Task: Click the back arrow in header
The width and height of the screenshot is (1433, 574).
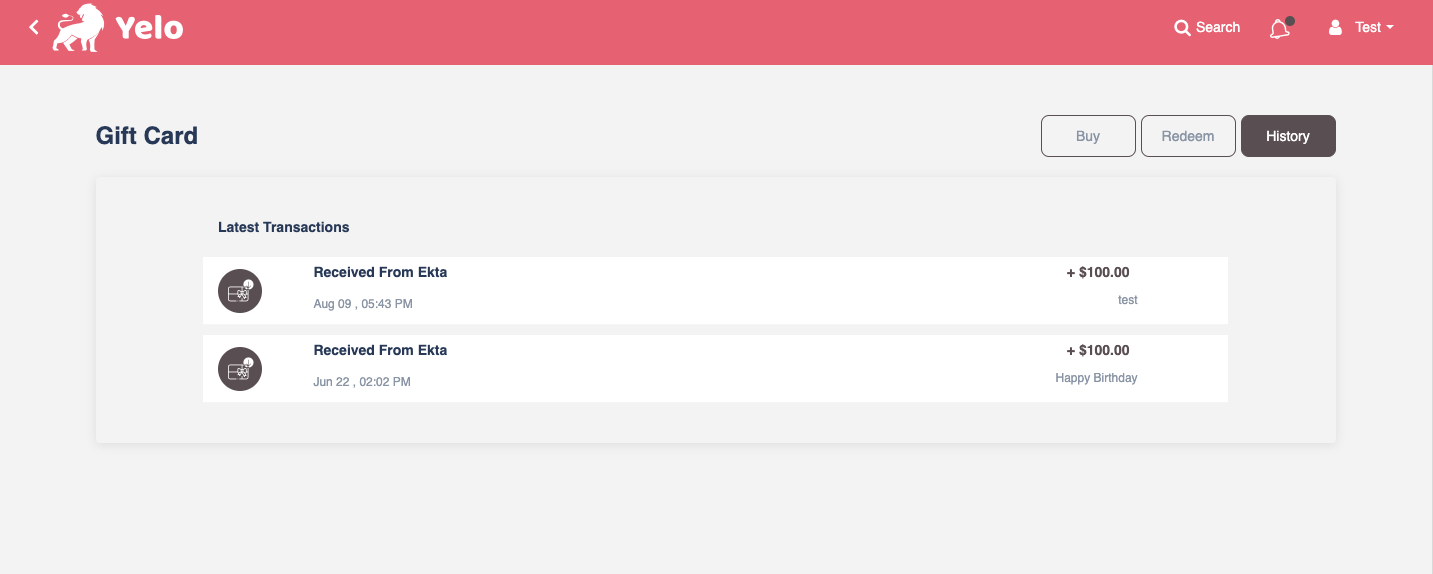Action: [34, 28]
